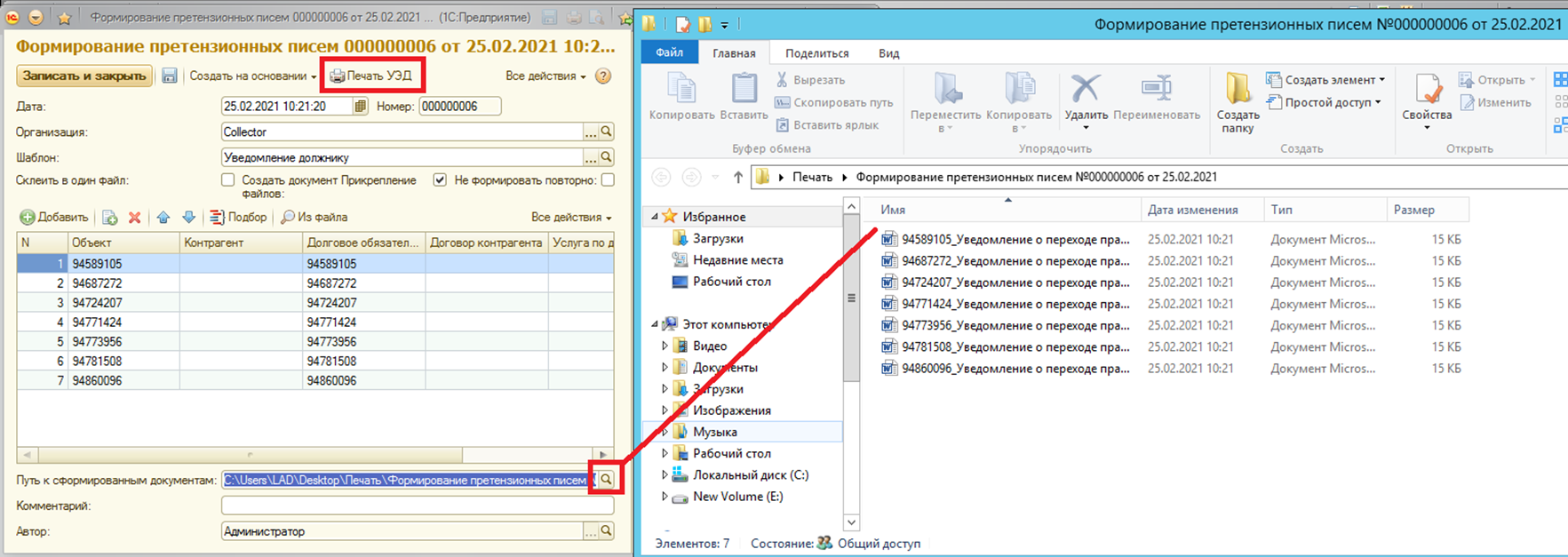Open the help question mark icon
Image resolution: width=1568 pixels, height=557 pixels.
tap(603, 76)
